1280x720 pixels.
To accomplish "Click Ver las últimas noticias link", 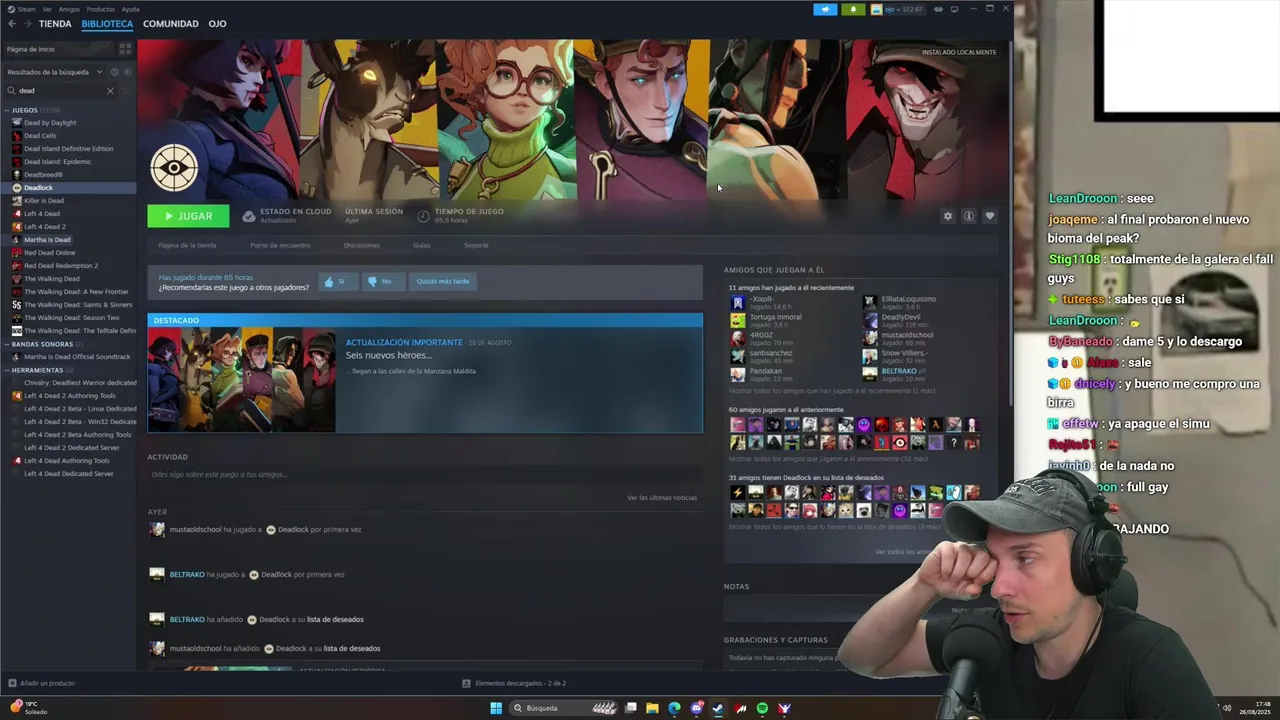I will click(x=662, y=498).
